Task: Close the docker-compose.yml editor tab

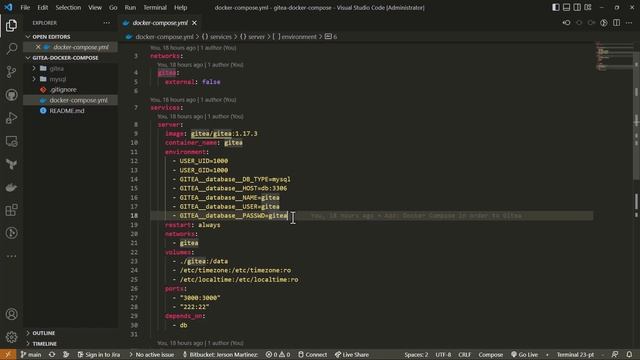Action: coord(194,23)
